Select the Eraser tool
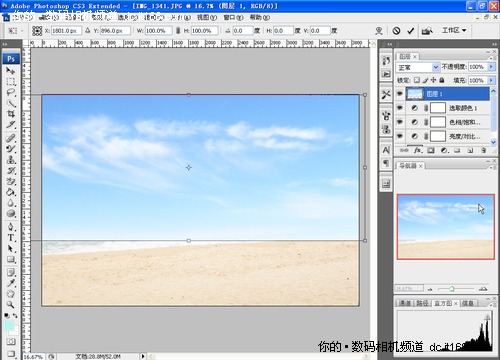Image resolution: width=500 pixels, height=360 pixels. point(10,181)
